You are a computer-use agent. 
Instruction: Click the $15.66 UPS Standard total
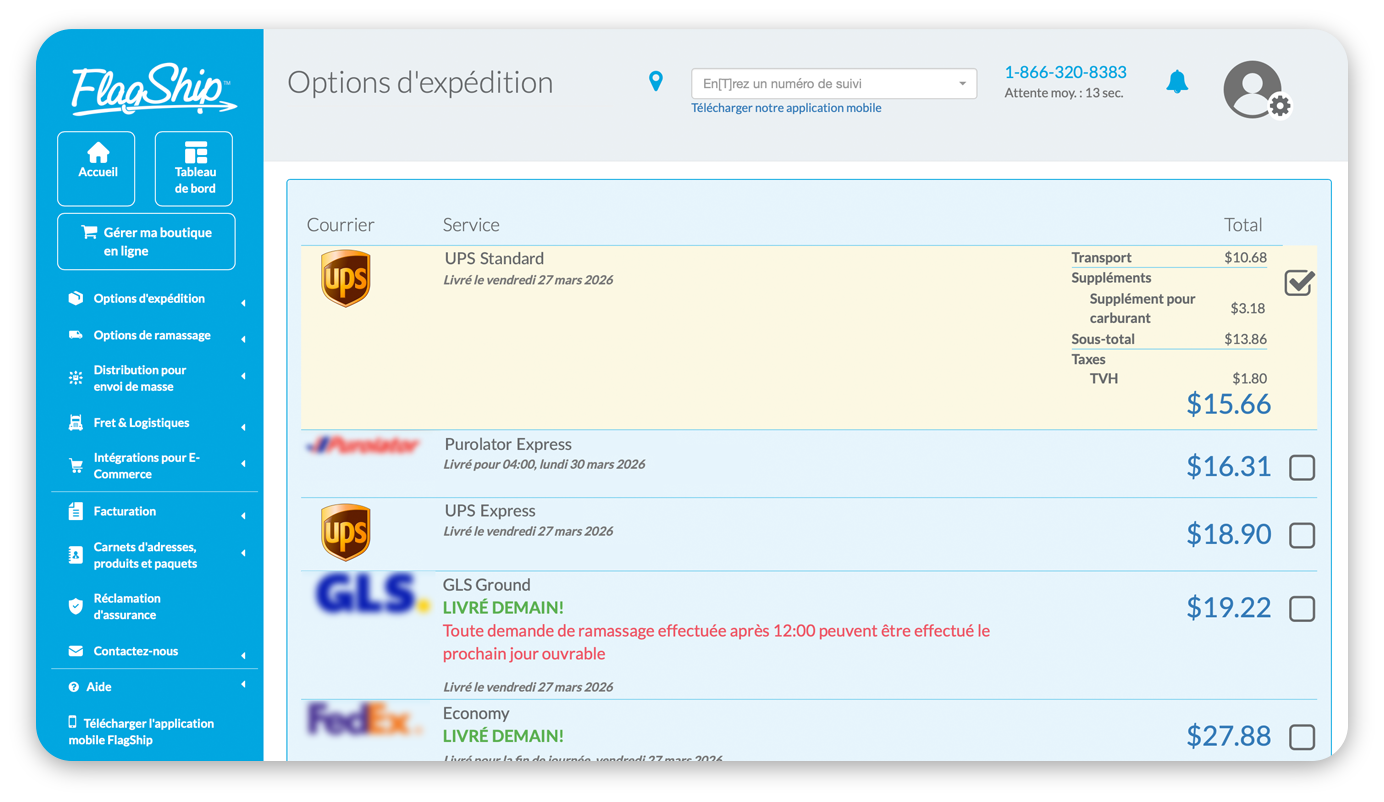click(1228, 404)
